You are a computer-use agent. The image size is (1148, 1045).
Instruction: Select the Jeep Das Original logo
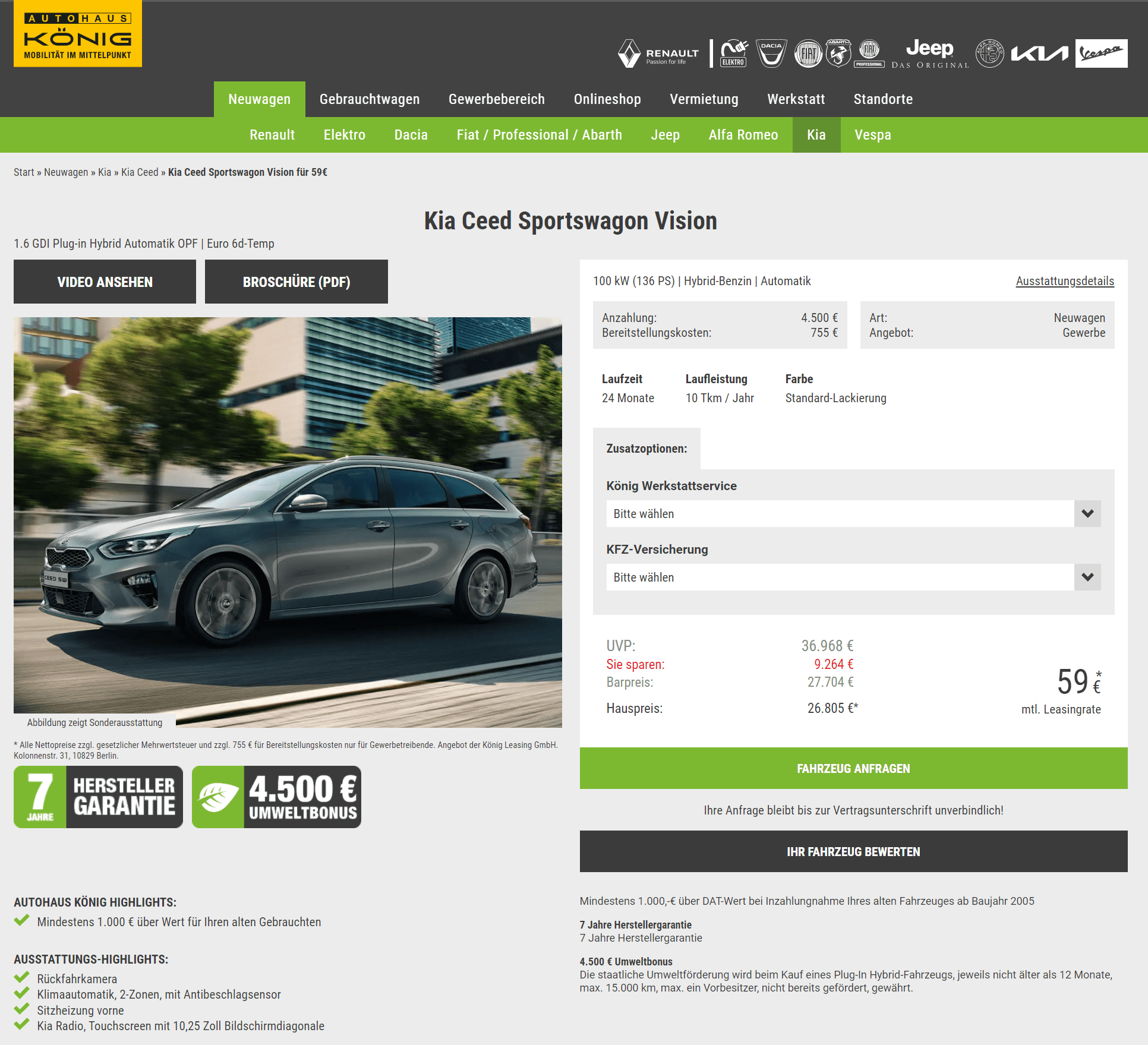930,53
